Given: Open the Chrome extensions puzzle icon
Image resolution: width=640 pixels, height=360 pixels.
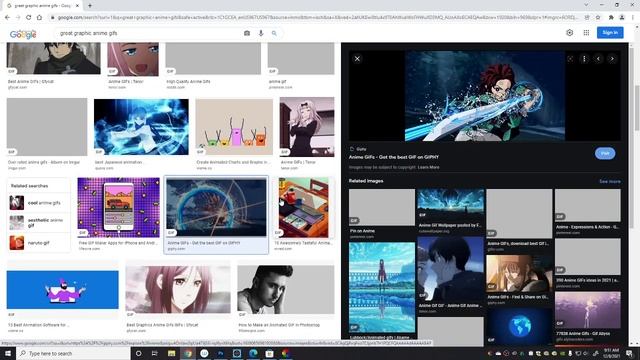Looking at the screenshot, I should click(611, 18).
